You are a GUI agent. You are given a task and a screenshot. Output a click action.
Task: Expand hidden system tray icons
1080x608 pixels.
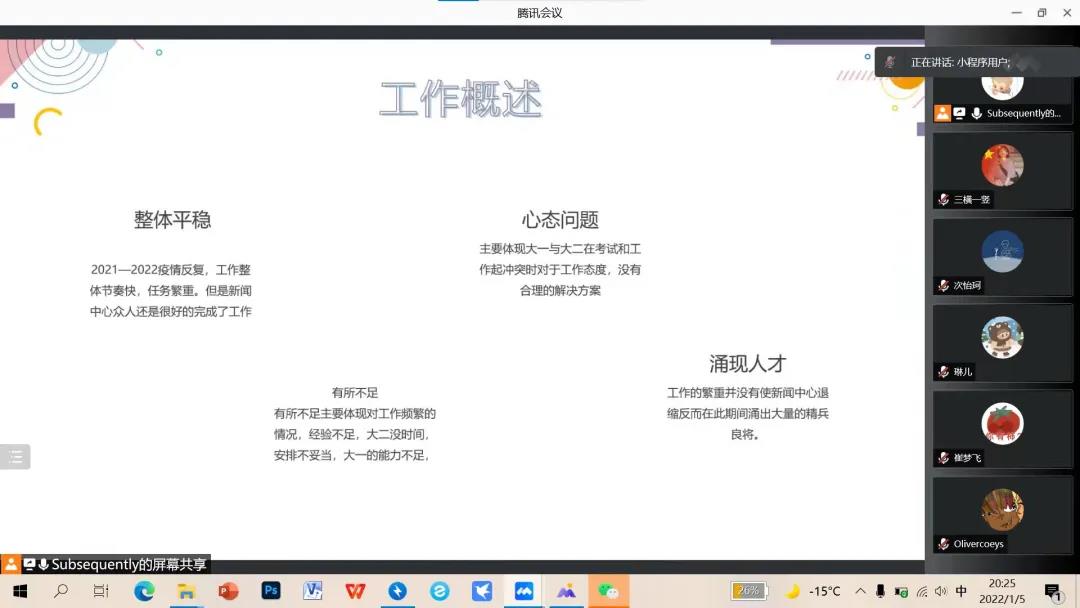[x=861, y=591]
